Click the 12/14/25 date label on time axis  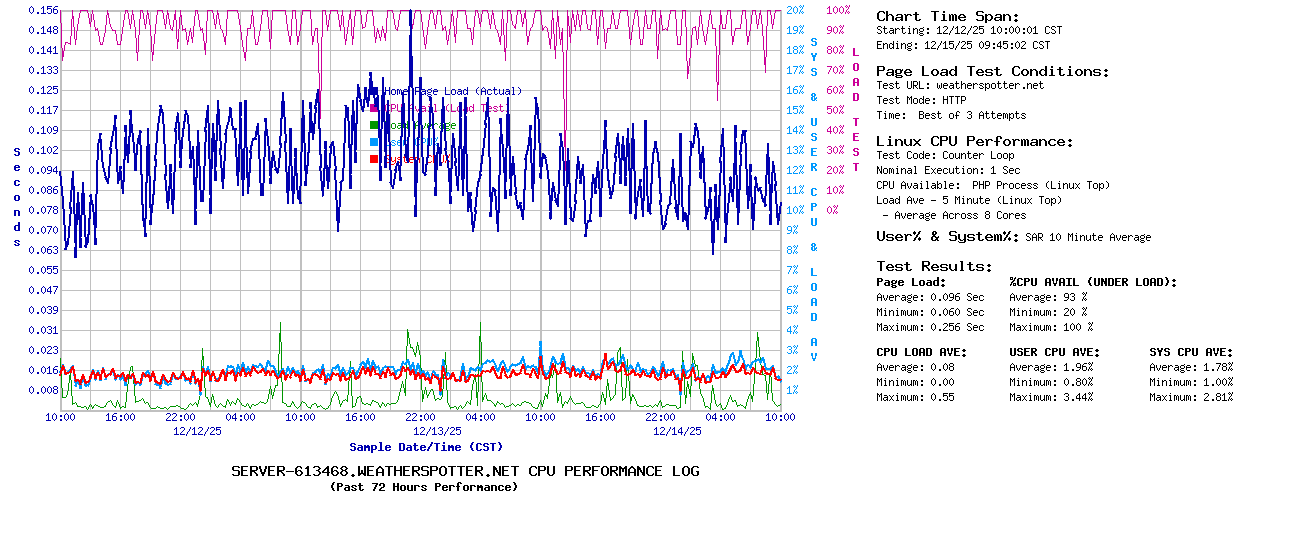pos(677,431)
